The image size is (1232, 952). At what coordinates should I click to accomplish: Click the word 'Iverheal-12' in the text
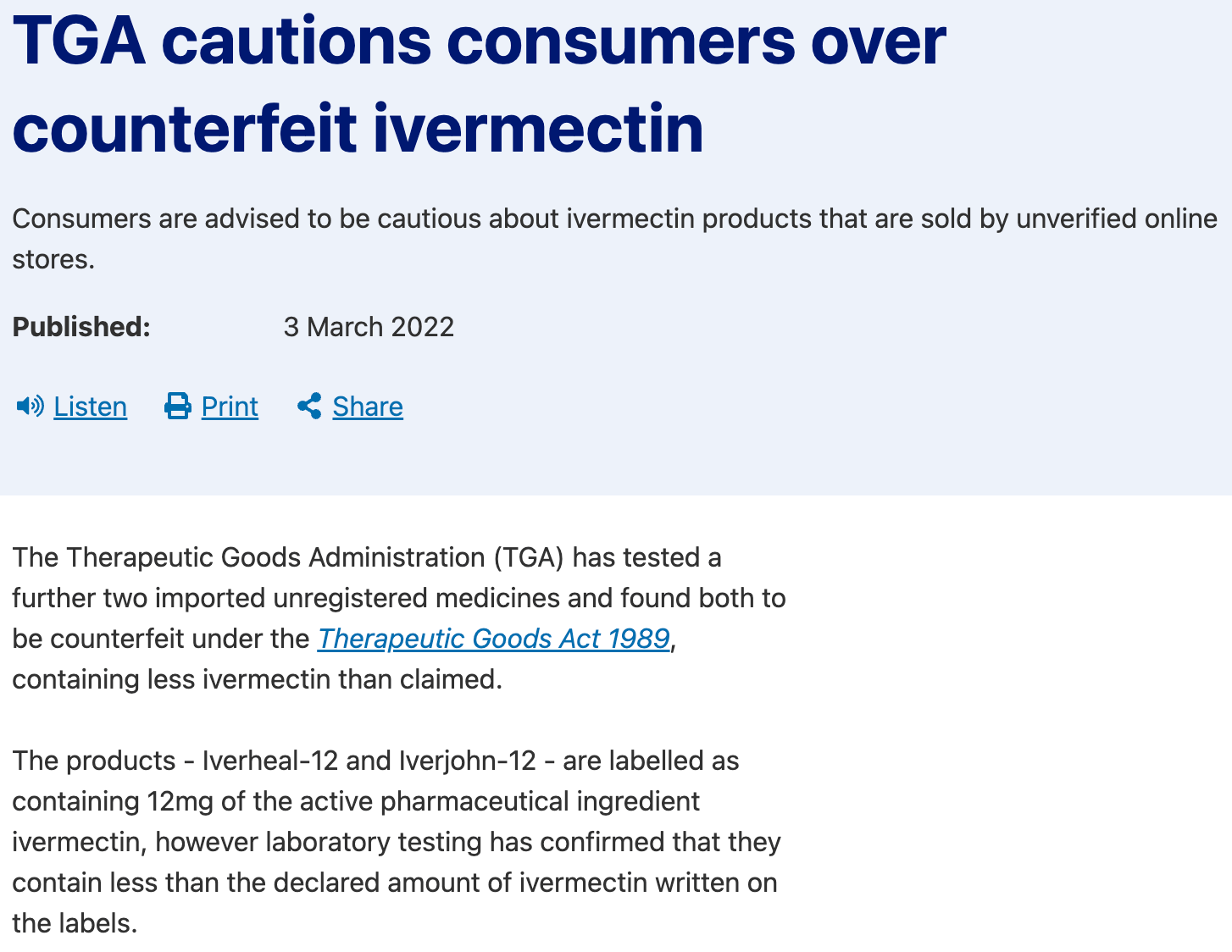(x=270, y=761)
